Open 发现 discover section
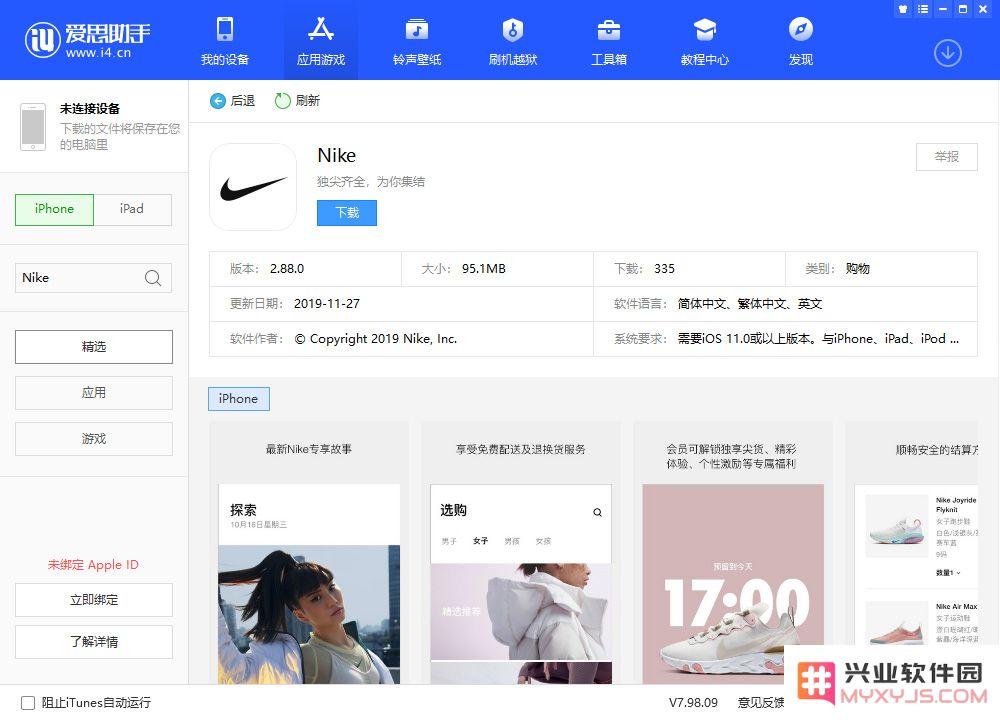The image size is (1000, 720). point(800,41)
